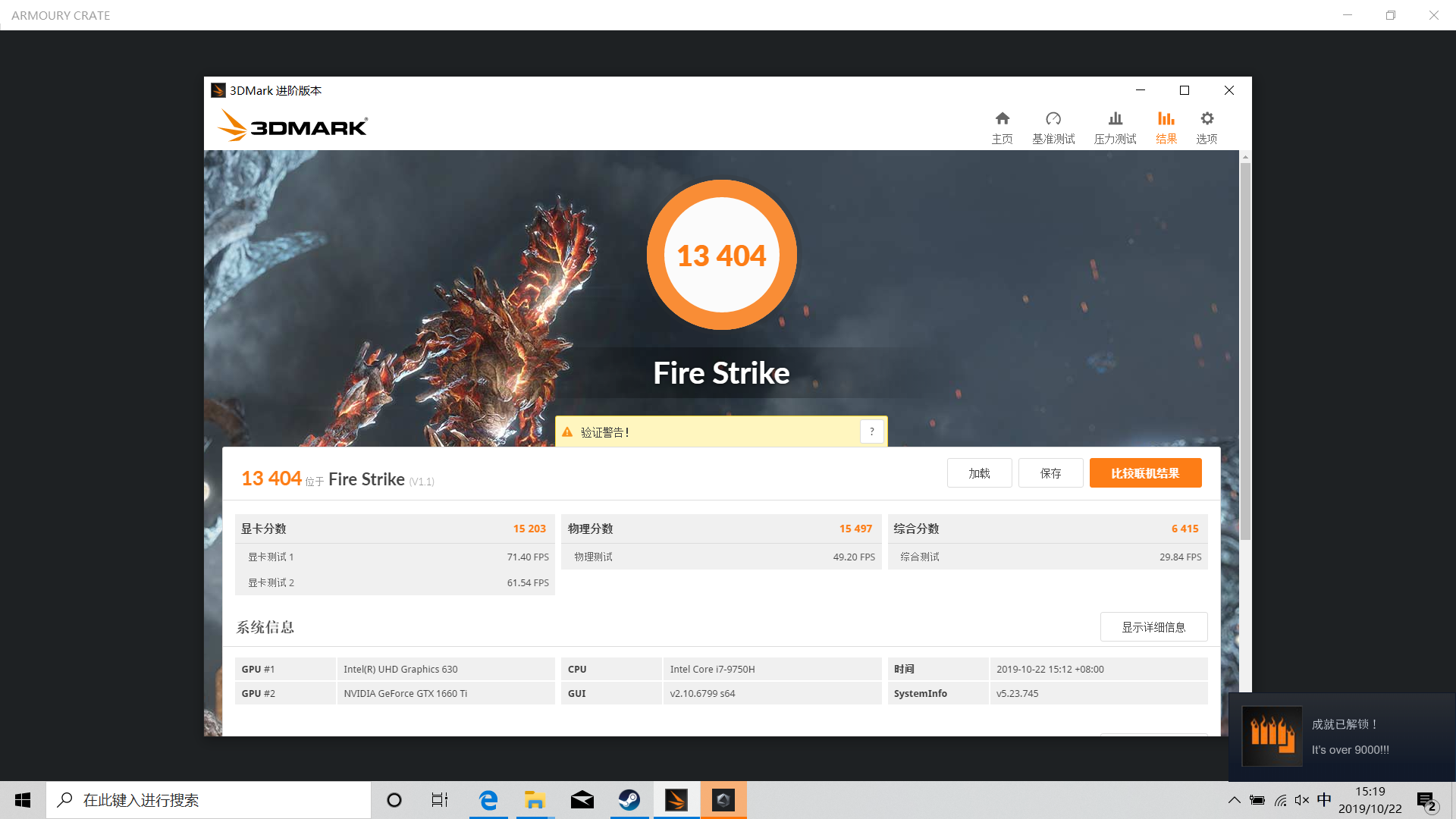Click the 物理测试 49.20 FPS row
The image size is (1456, 819).
click(x=720, y=557)
